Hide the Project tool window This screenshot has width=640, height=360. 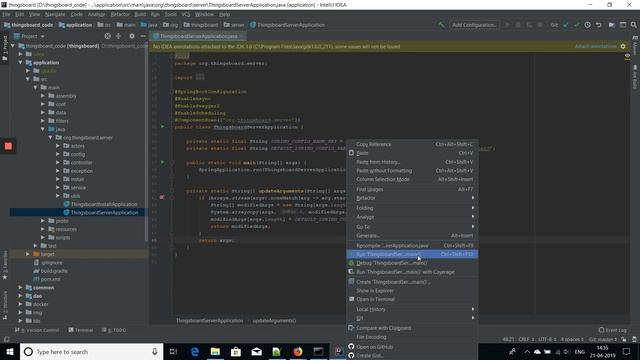(142, 36)
